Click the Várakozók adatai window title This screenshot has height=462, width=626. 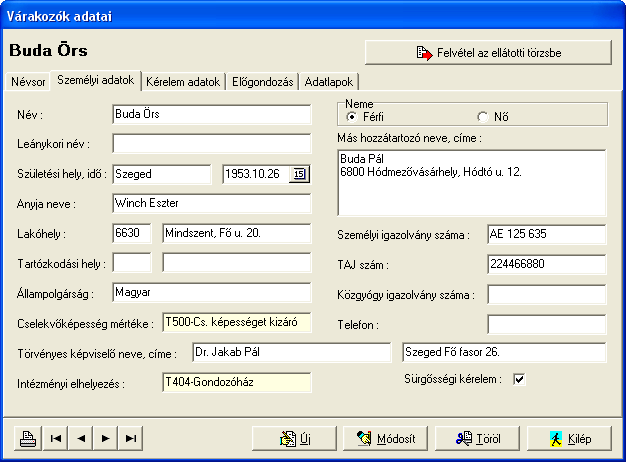tap(59, 16)
